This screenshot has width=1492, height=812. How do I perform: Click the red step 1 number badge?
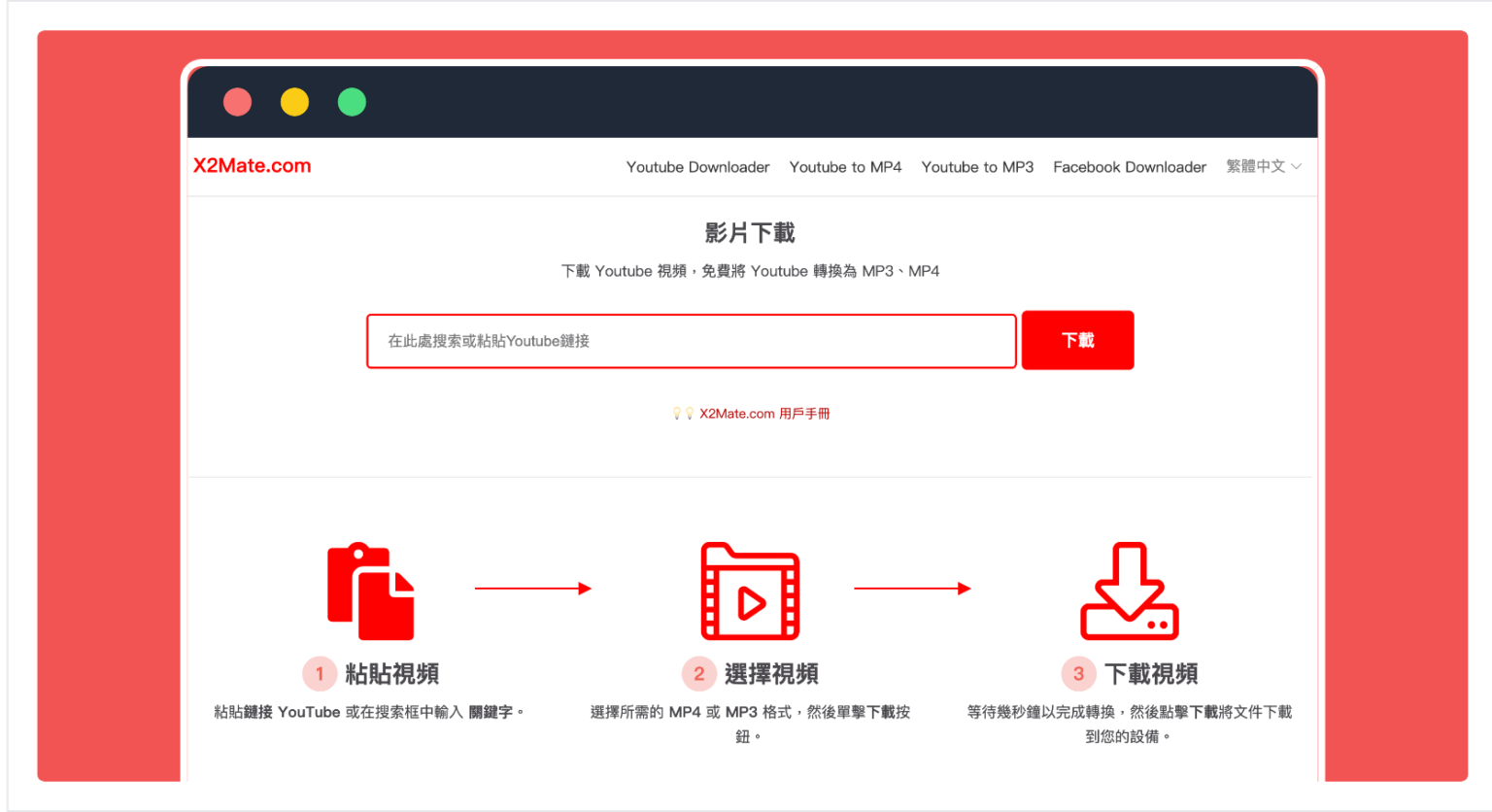coord(320,673)
